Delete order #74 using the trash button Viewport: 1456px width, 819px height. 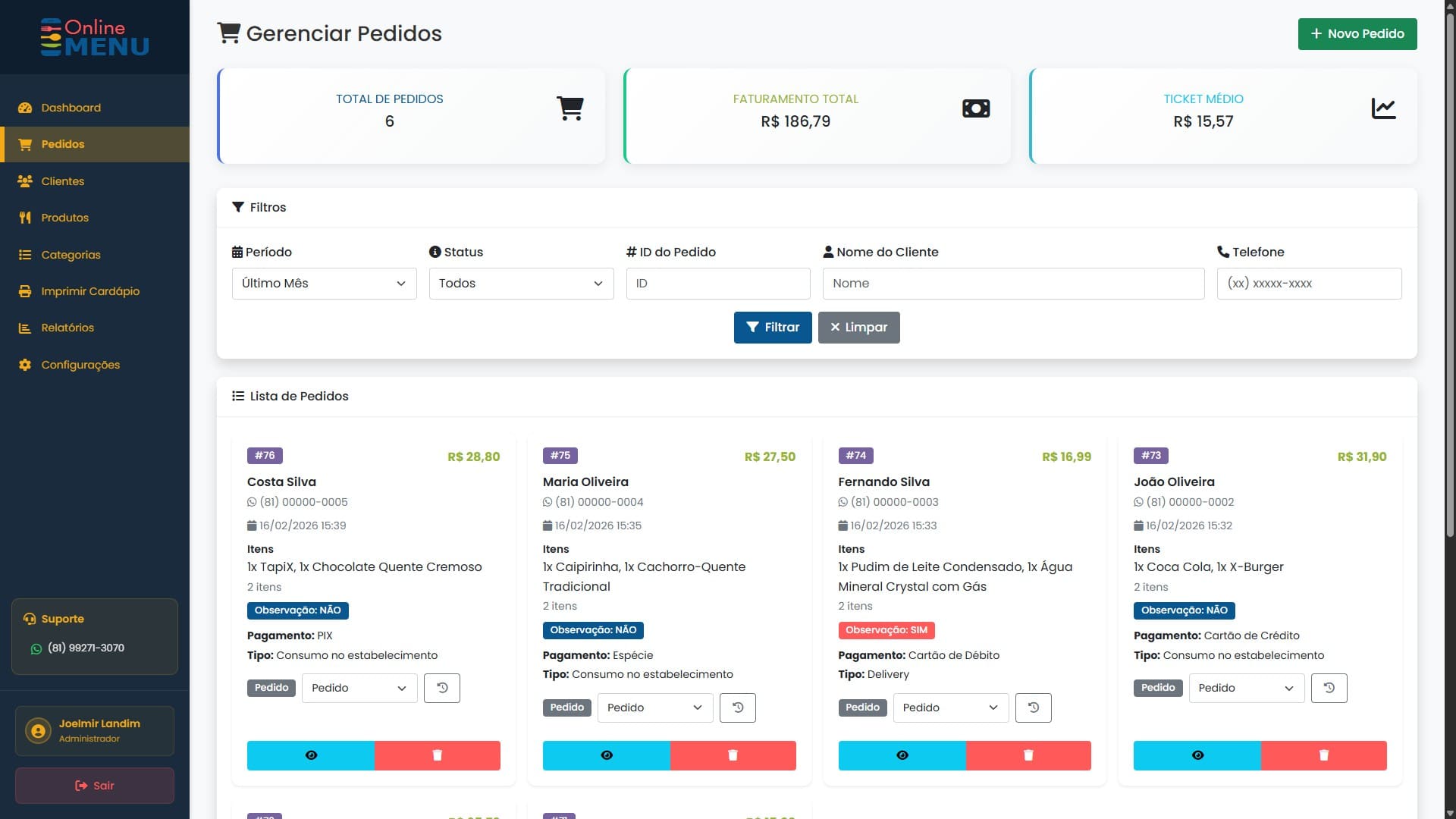pos(1028,755)
